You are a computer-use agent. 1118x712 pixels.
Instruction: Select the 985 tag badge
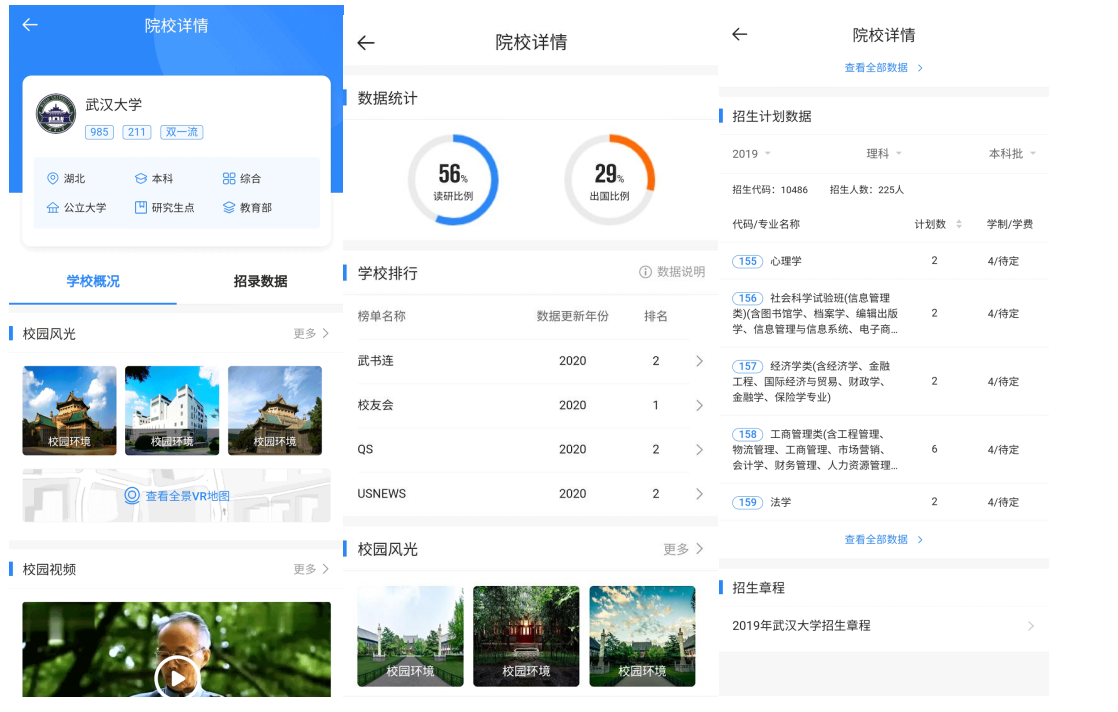99,132
